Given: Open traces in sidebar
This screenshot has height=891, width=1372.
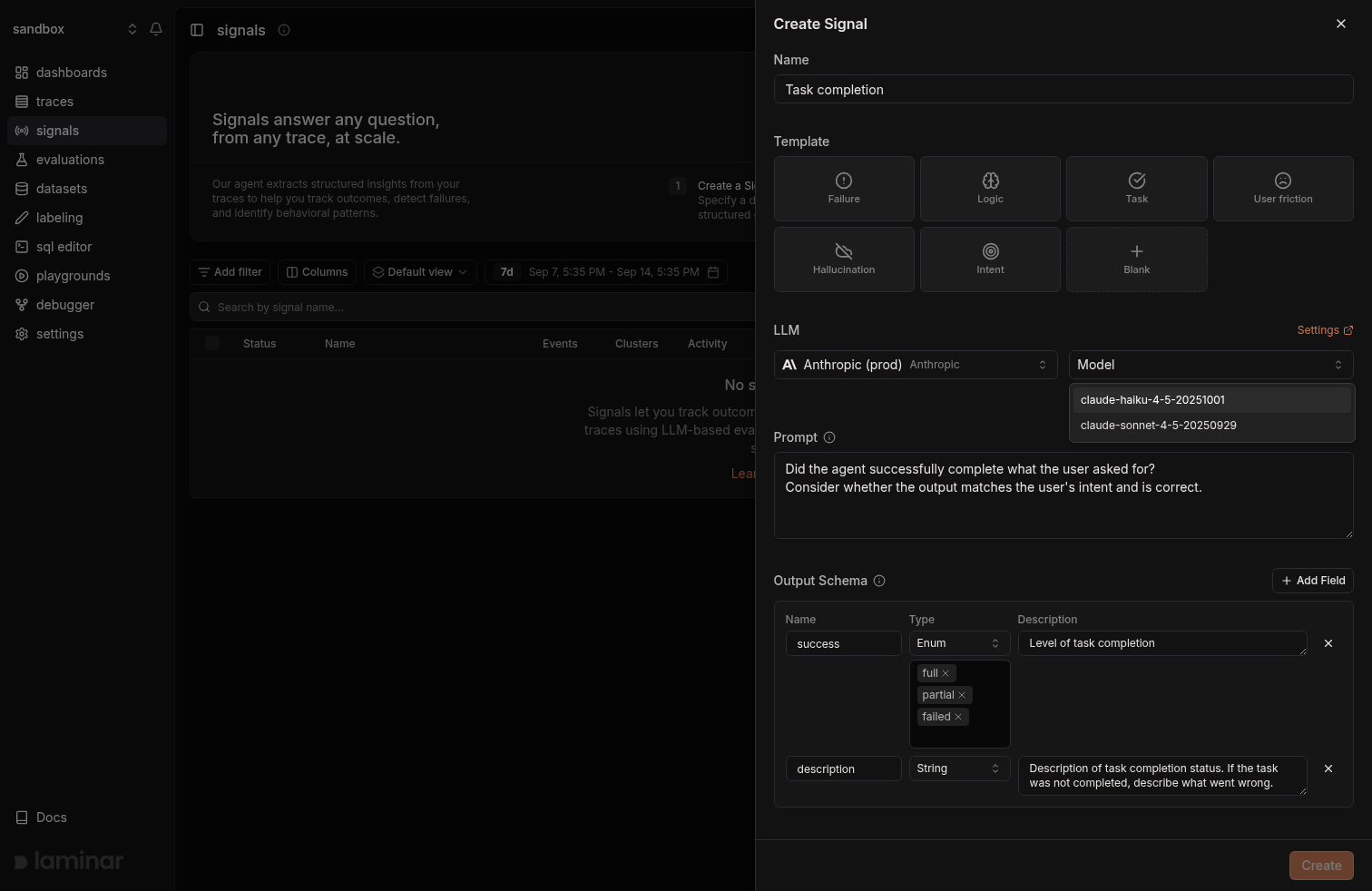Looking at the screenshot, I should pos(87,102).
